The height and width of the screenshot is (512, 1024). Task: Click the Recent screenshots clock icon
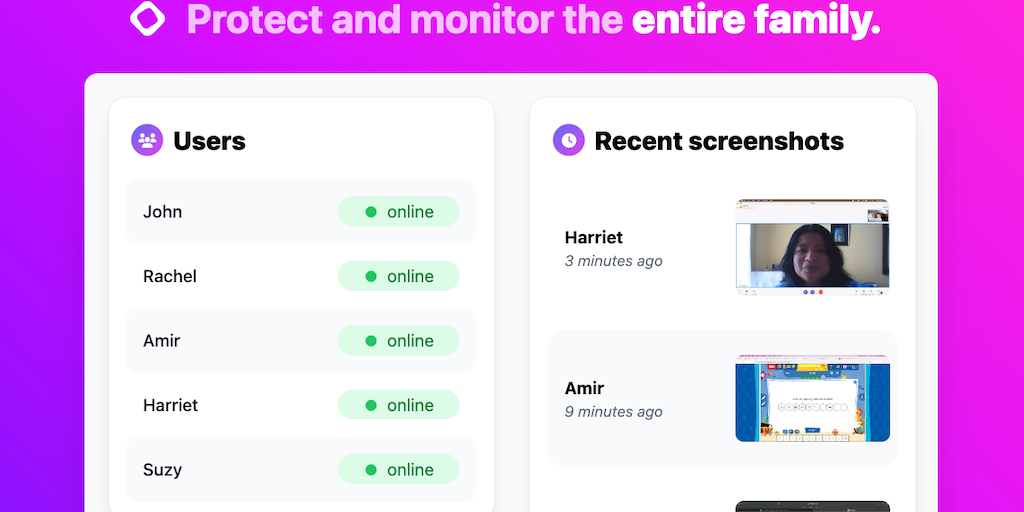[x=568, y=141]
